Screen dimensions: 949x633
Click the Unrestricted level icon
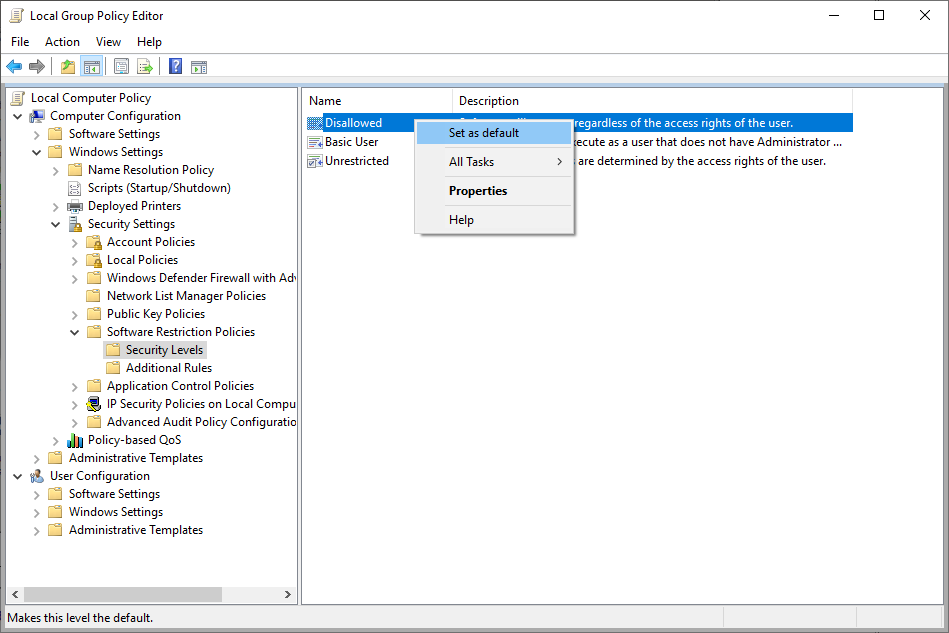315,161
